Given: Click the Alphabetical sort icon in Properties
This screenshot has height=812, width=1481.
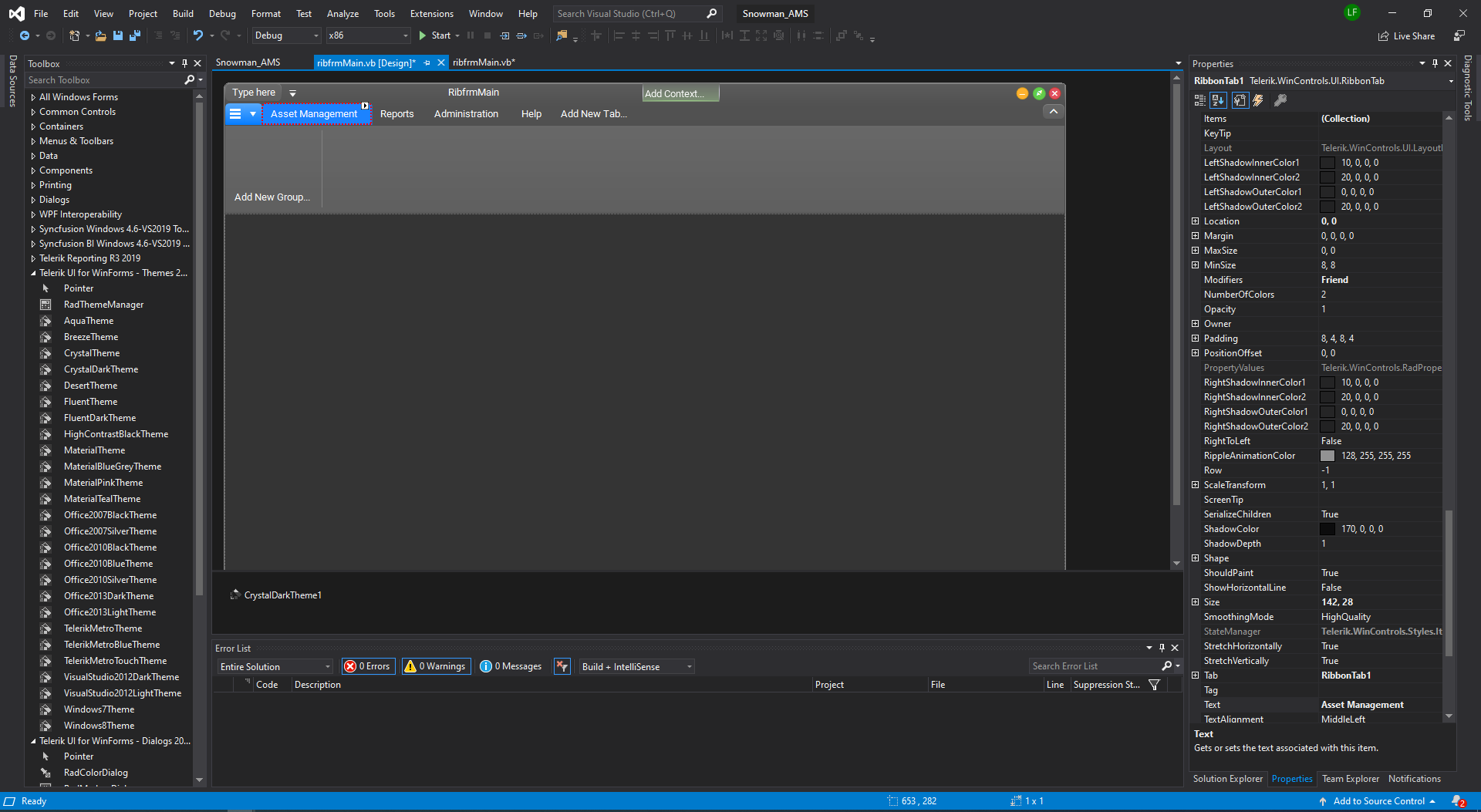Looking at the screenshot, I should 1218,100.
